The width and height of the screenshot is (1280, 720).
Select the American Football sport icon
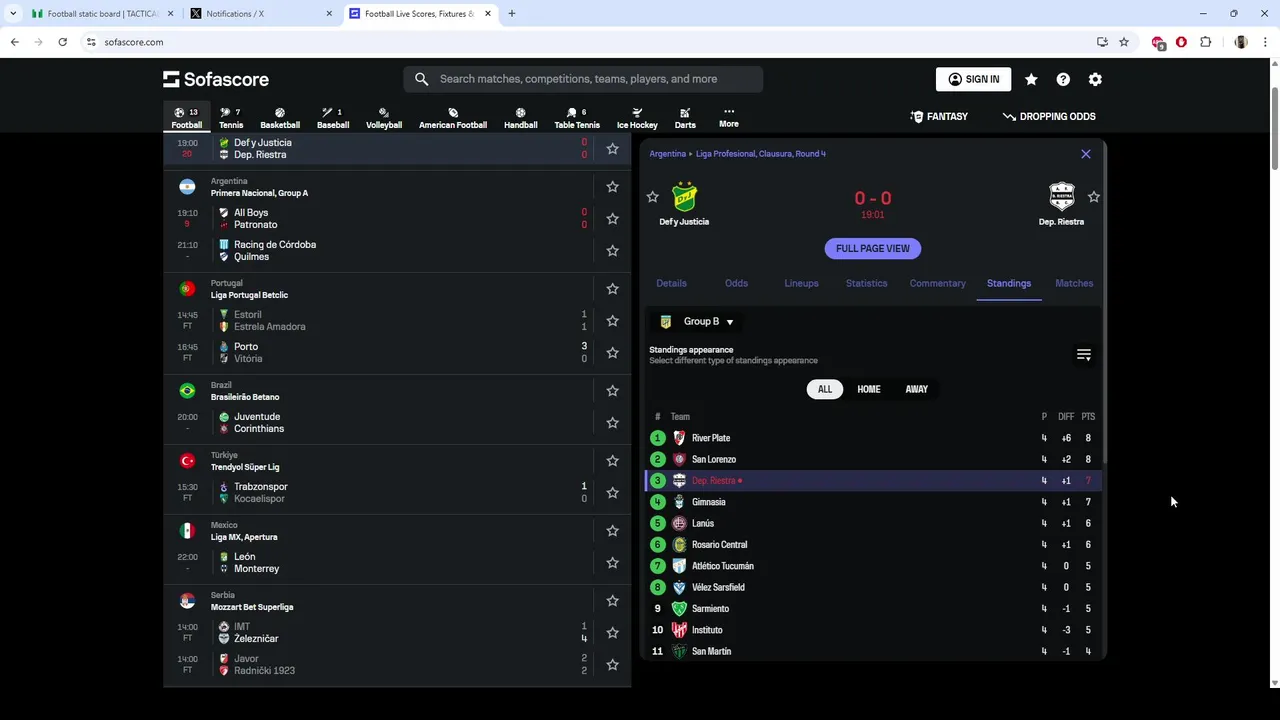pyautogui.click(x=453, y=118)
